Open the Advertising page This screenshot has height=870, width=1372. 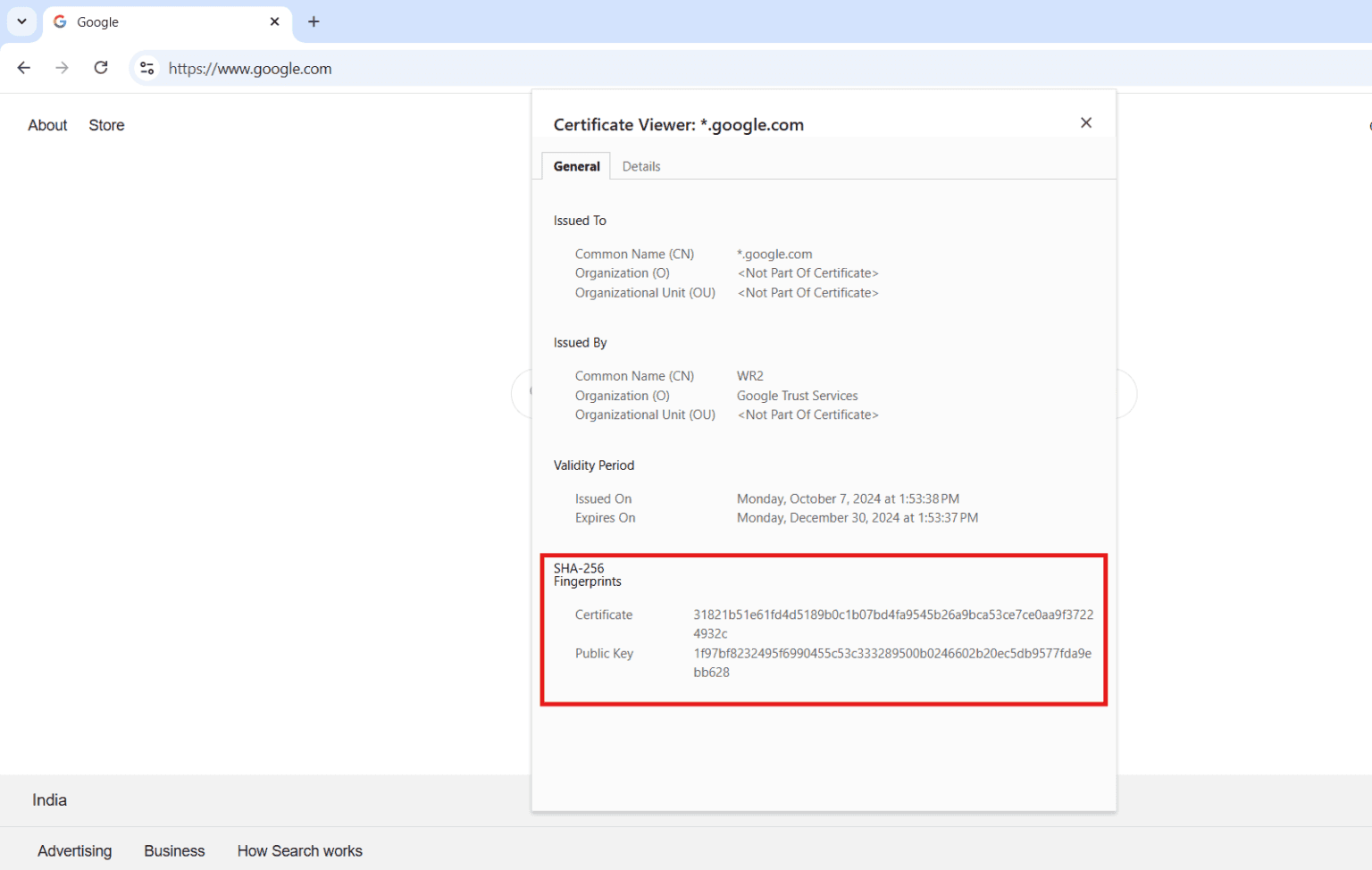pyautogui.click(x=75, y=850)
